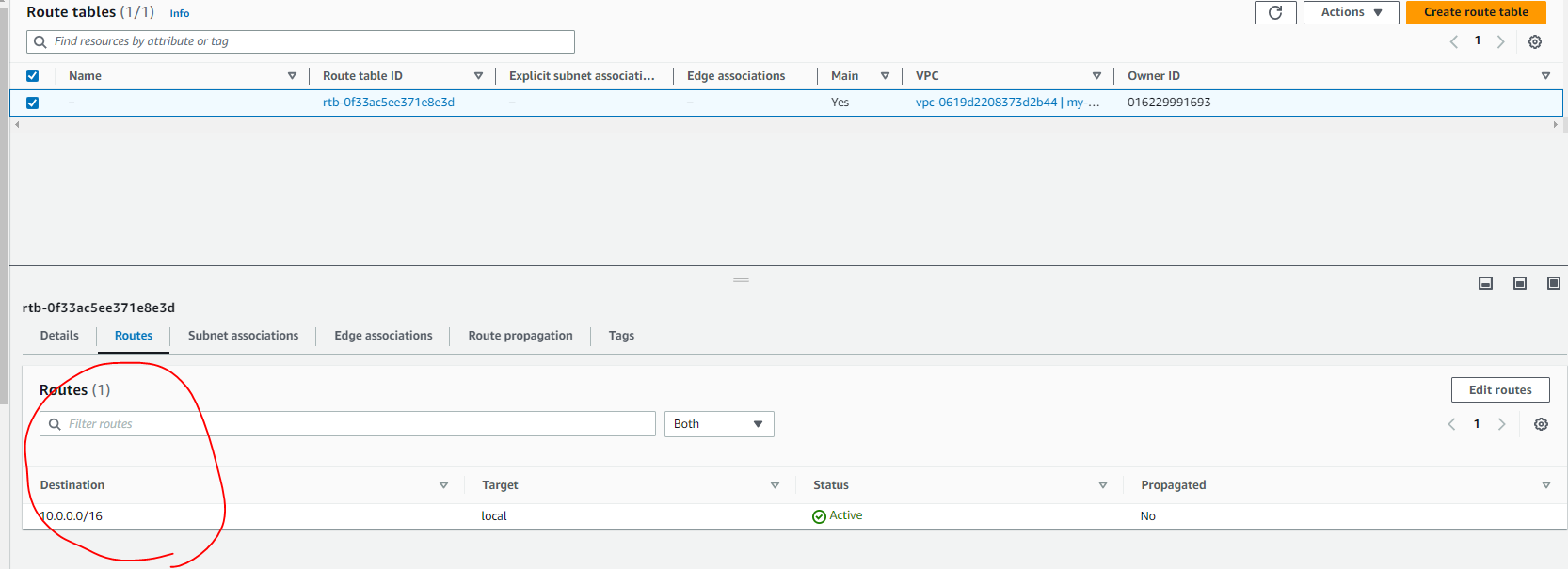Click the Propagated value No
The image size is (1568, 569).
(1148, 516)
